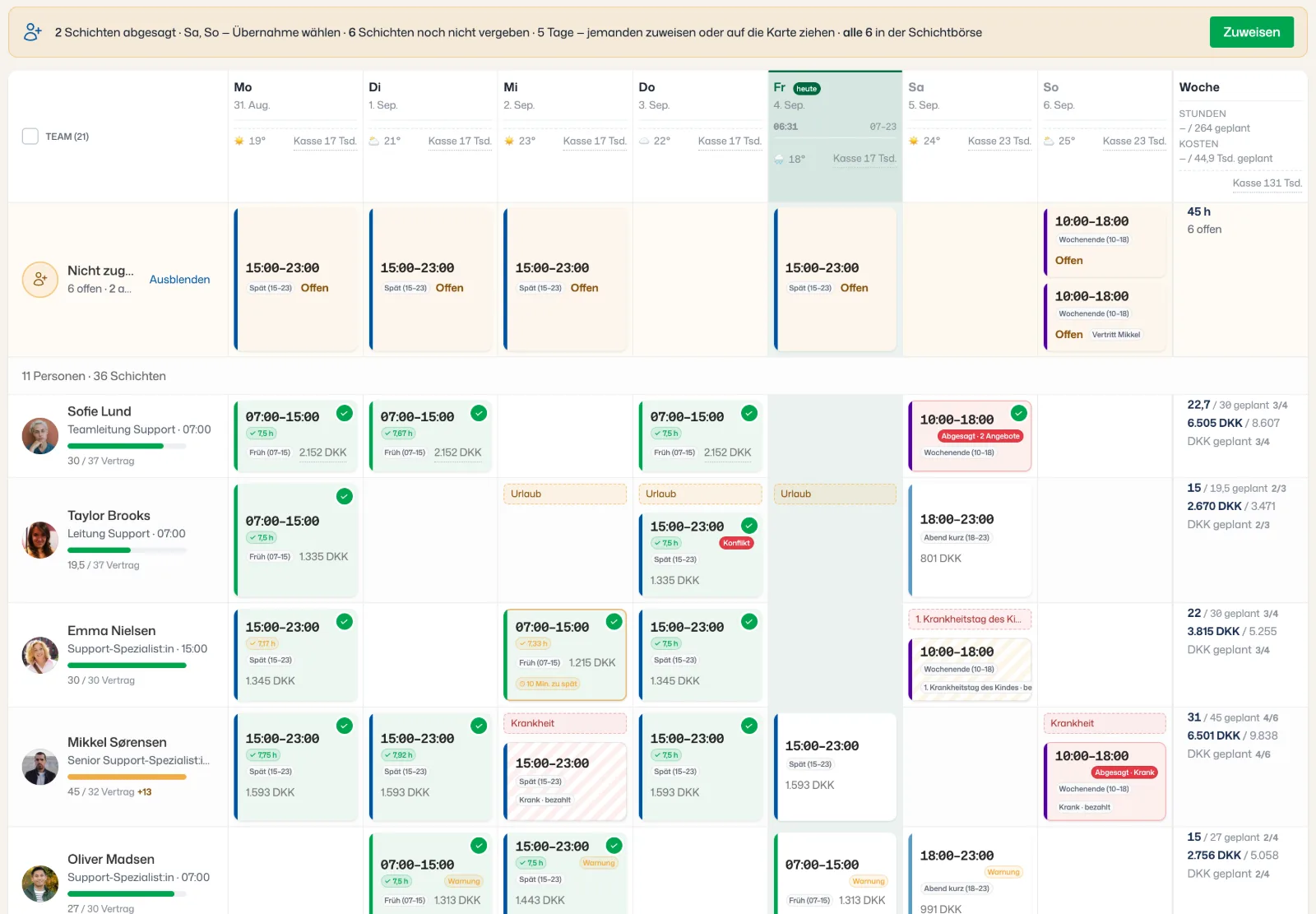The height and width of the screenshot is (914, 1316).
Task: Click the round person-plus icon beside Nicht zug...
Action: (x=39, y=280)
